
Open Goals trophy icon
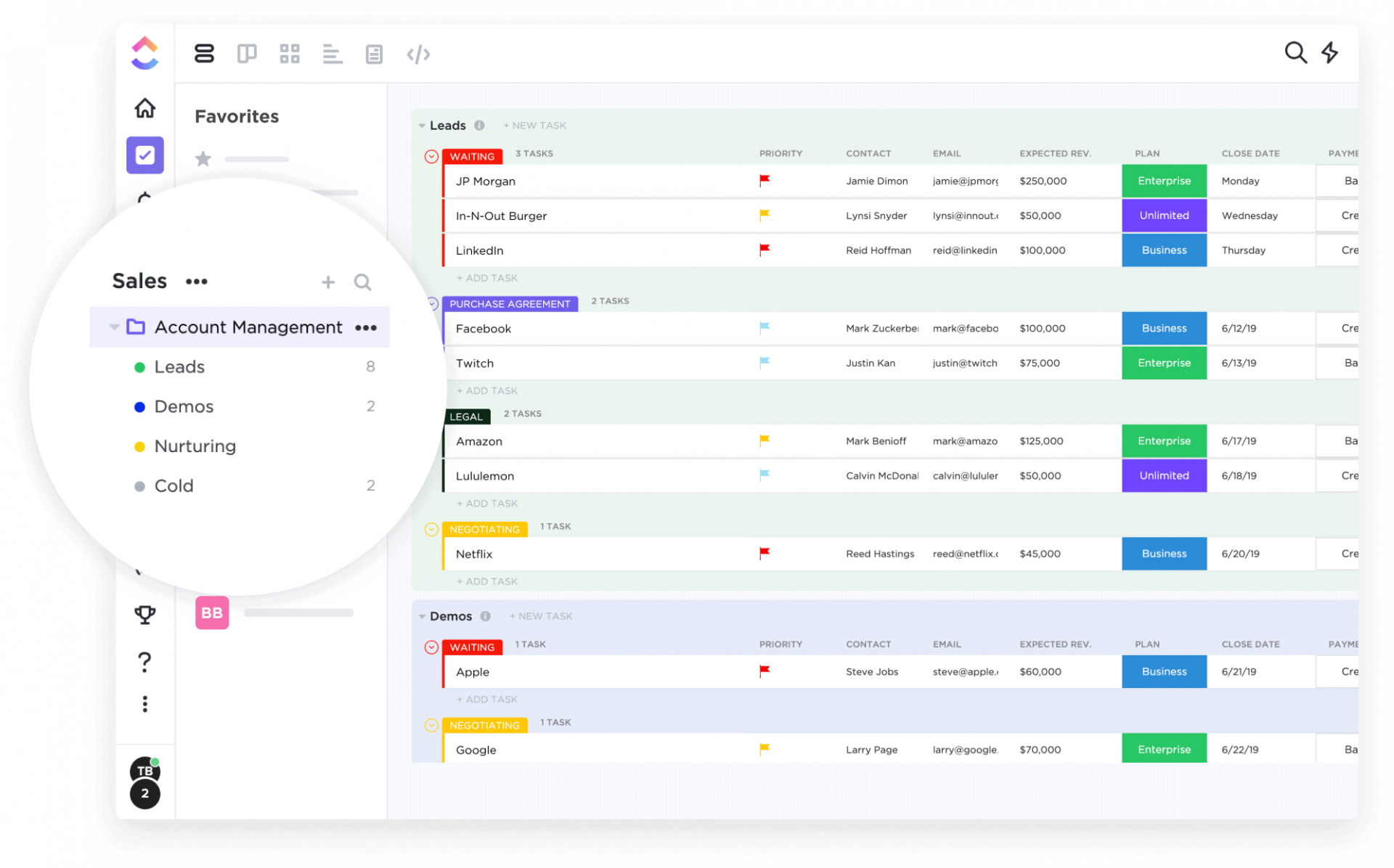[x=144, y=615]
